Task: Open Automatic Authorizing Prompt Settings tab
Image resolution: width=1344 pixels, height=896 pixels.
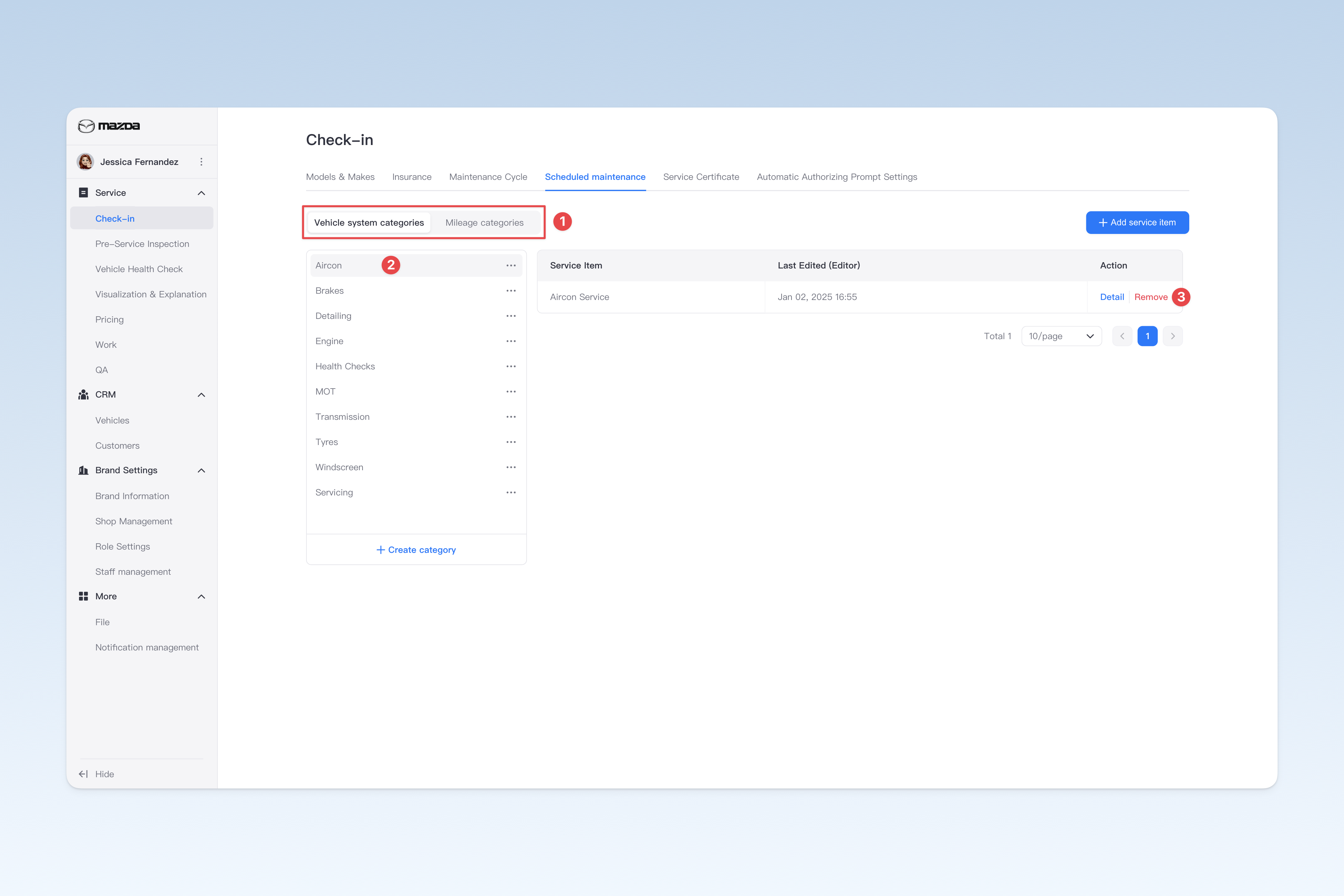Action: [837, 177]
